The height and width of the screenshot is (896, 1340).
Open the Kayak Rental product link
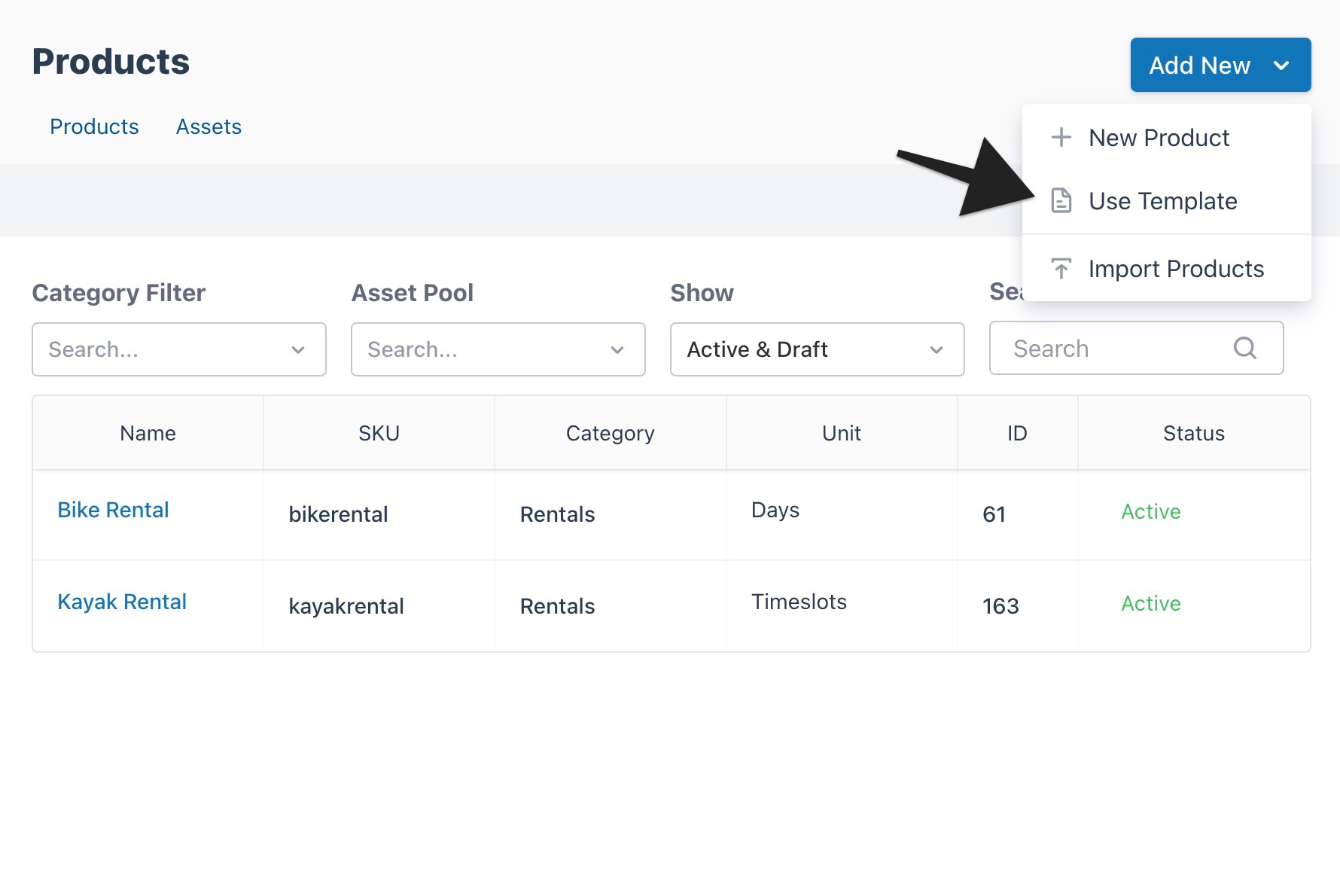coord(122,602)
